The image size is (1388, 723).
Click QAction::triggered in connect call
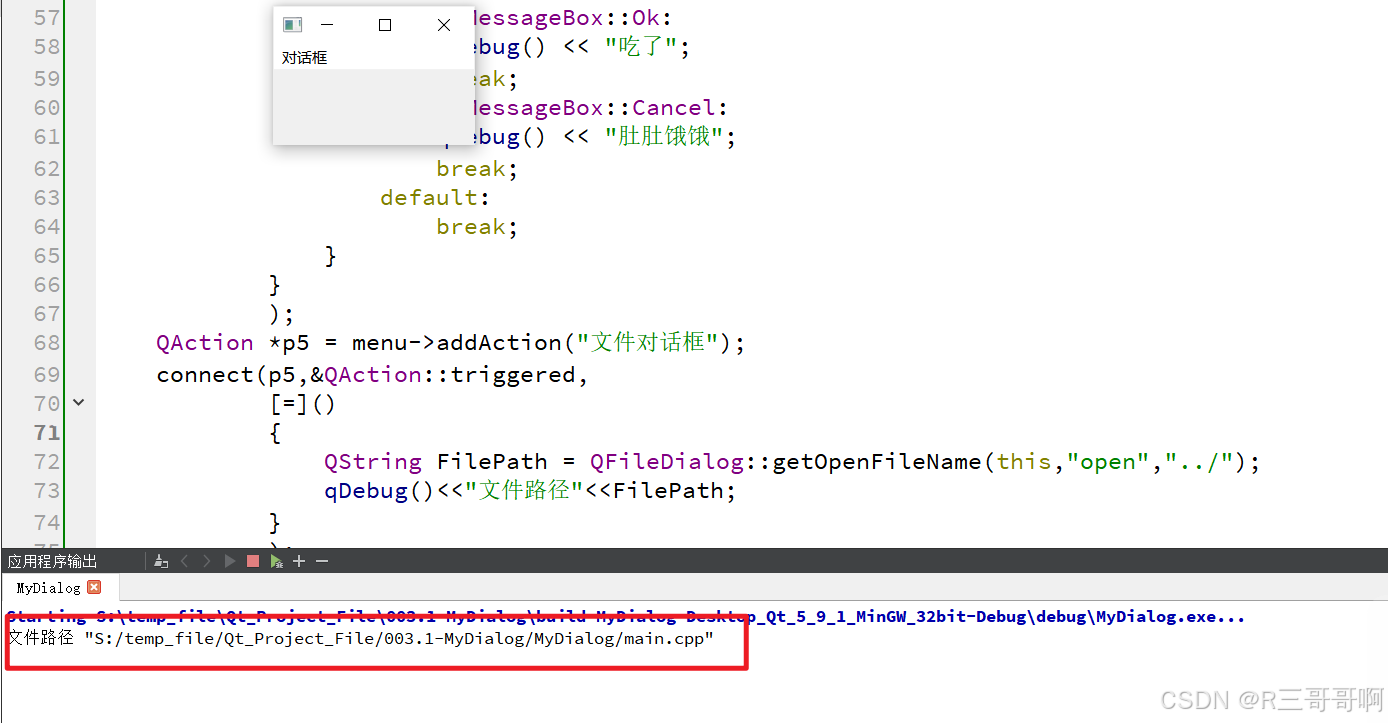click(450, 375)
